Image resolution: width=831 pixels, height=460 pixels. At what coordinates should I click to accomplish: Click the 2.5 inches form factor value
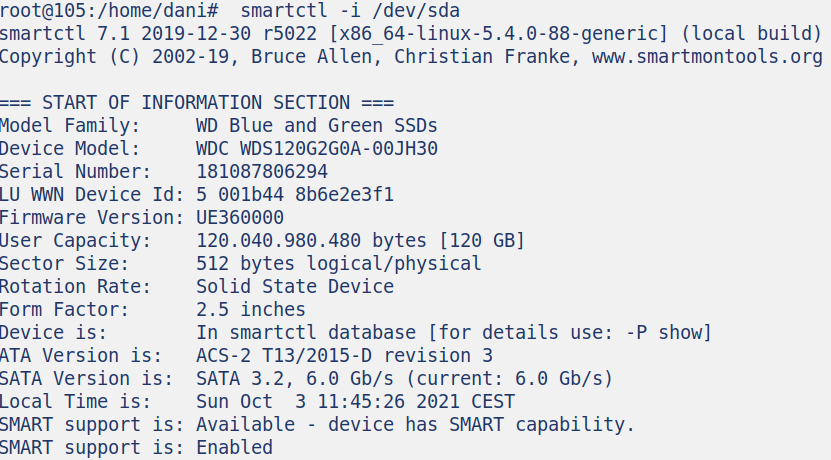[251, 310]
